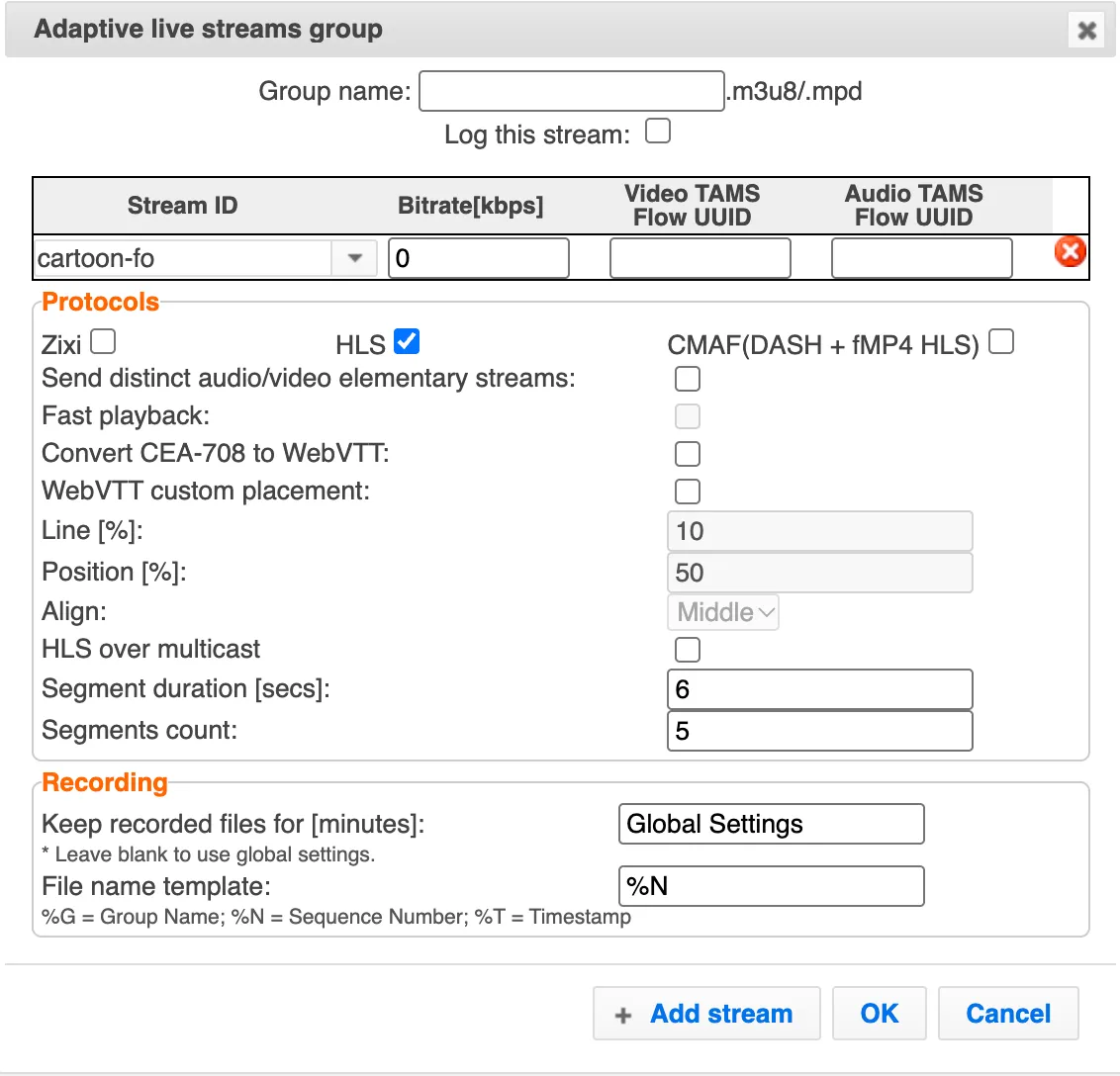This screenshot has width=1120, height=1076.
Task: Click the Line [%] value field
Action: point(820,531)
